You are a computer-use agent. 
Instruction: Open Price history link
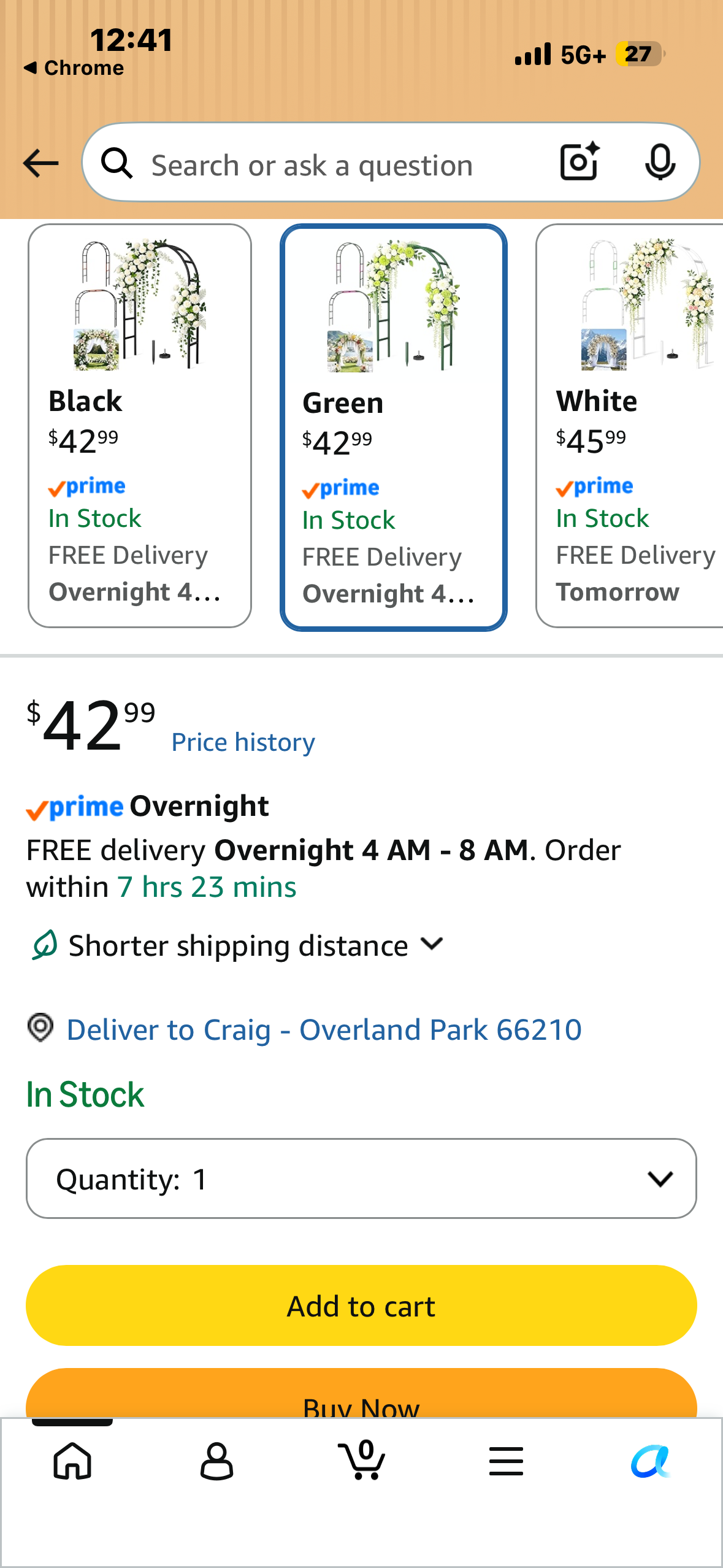coord(243,742)
